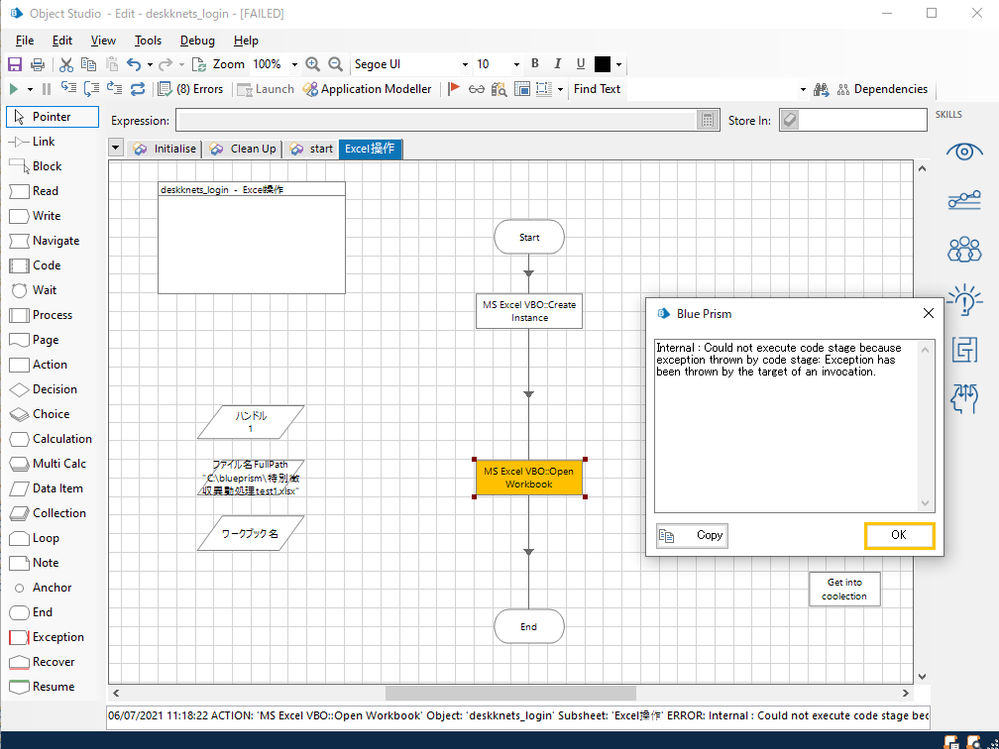Viewport: 999px width, 749px height.
Task: Toggle Underline text formatting
Action: click(x=580, y=64)
